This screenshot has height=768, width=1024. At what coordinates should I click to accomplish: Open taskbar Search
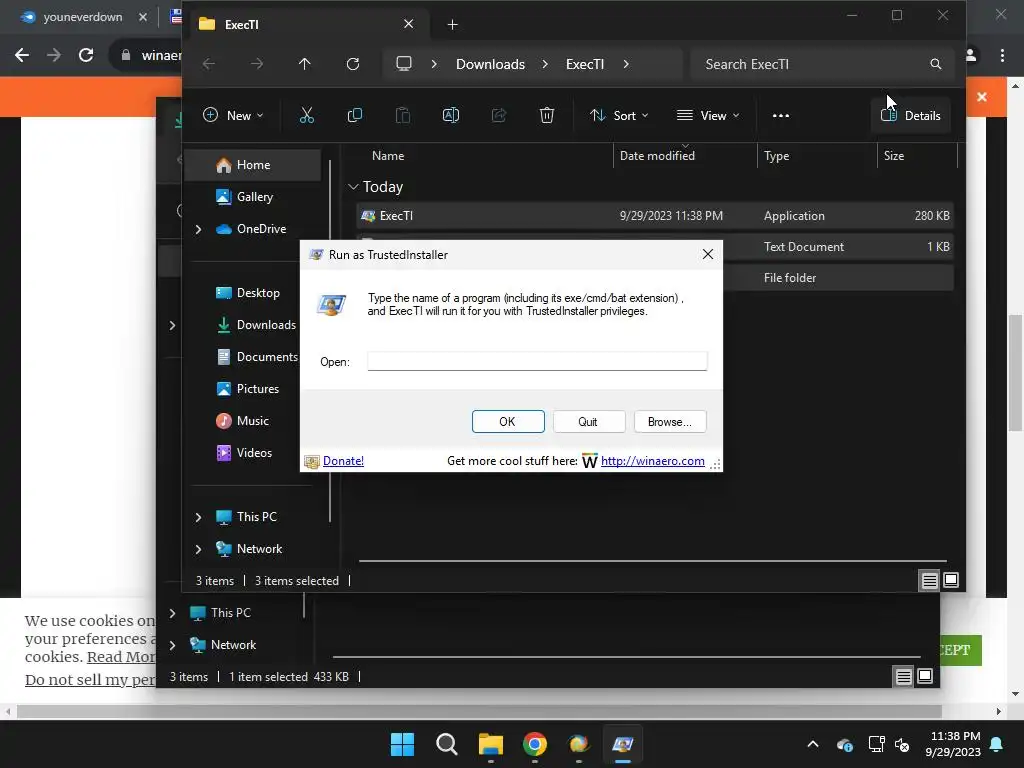[x=447, y=744]
